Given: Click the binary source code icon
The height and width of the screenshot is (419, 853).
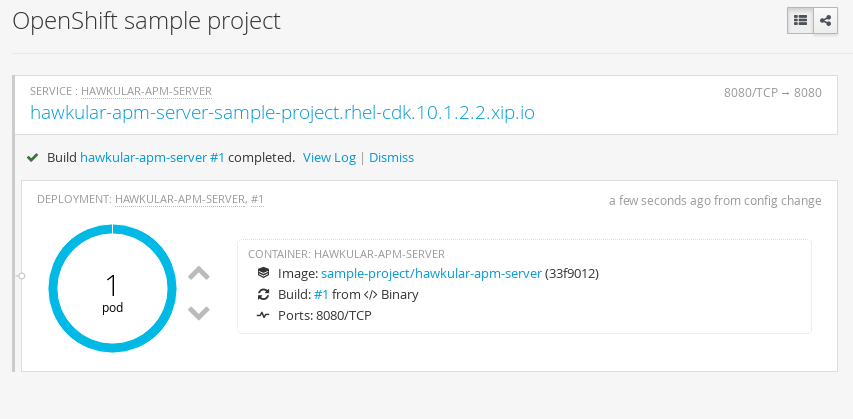Looking at the screenshot, I should pyautogui.click(x=370, y=295).
